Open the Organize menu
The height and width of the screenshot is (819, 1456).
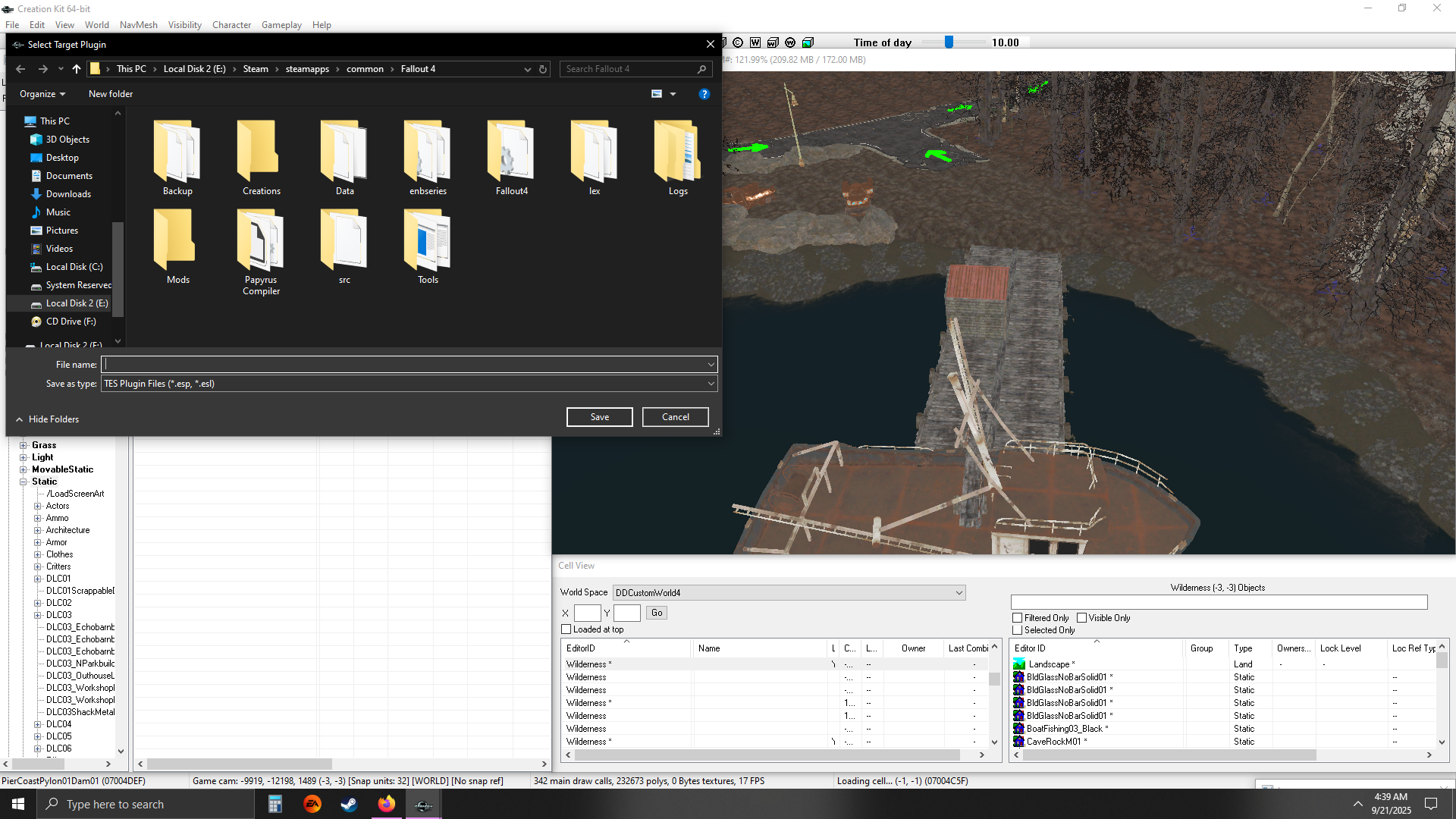42,94
